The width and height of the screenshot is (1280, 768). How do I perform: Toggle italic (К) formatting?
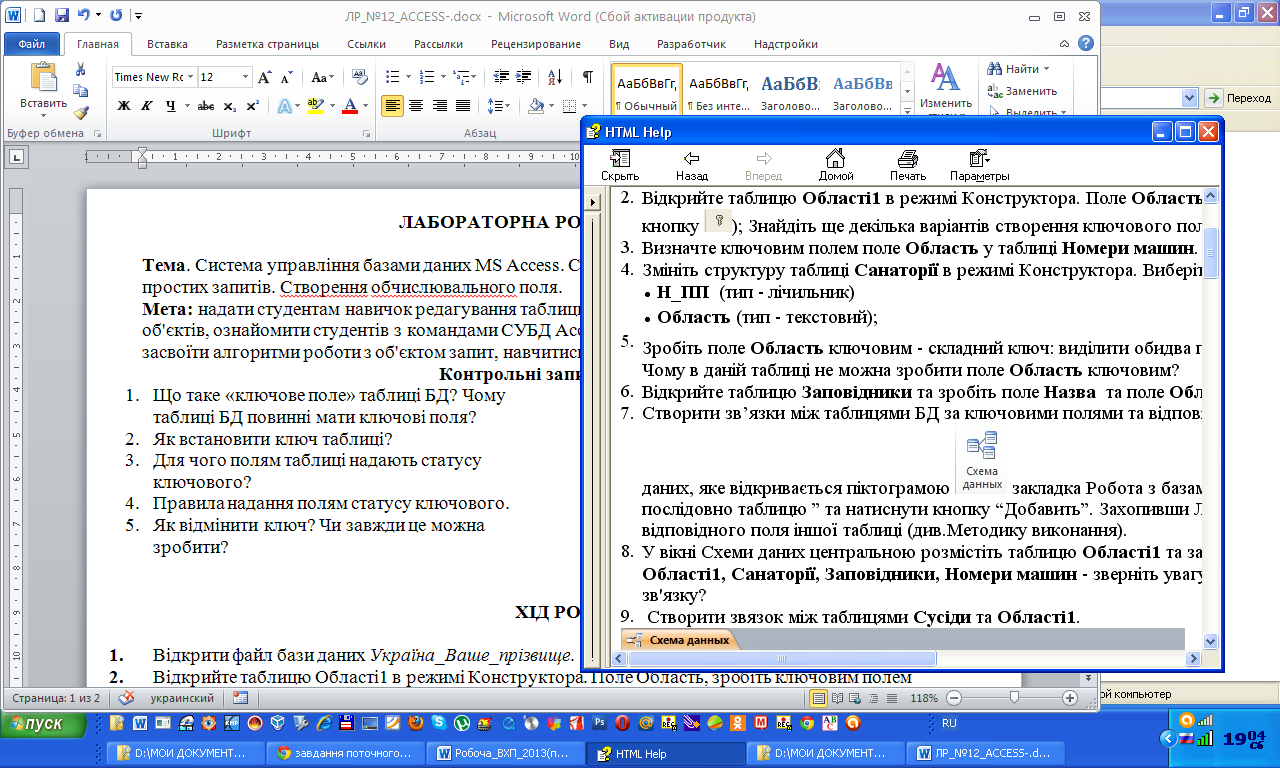point(146,106)
